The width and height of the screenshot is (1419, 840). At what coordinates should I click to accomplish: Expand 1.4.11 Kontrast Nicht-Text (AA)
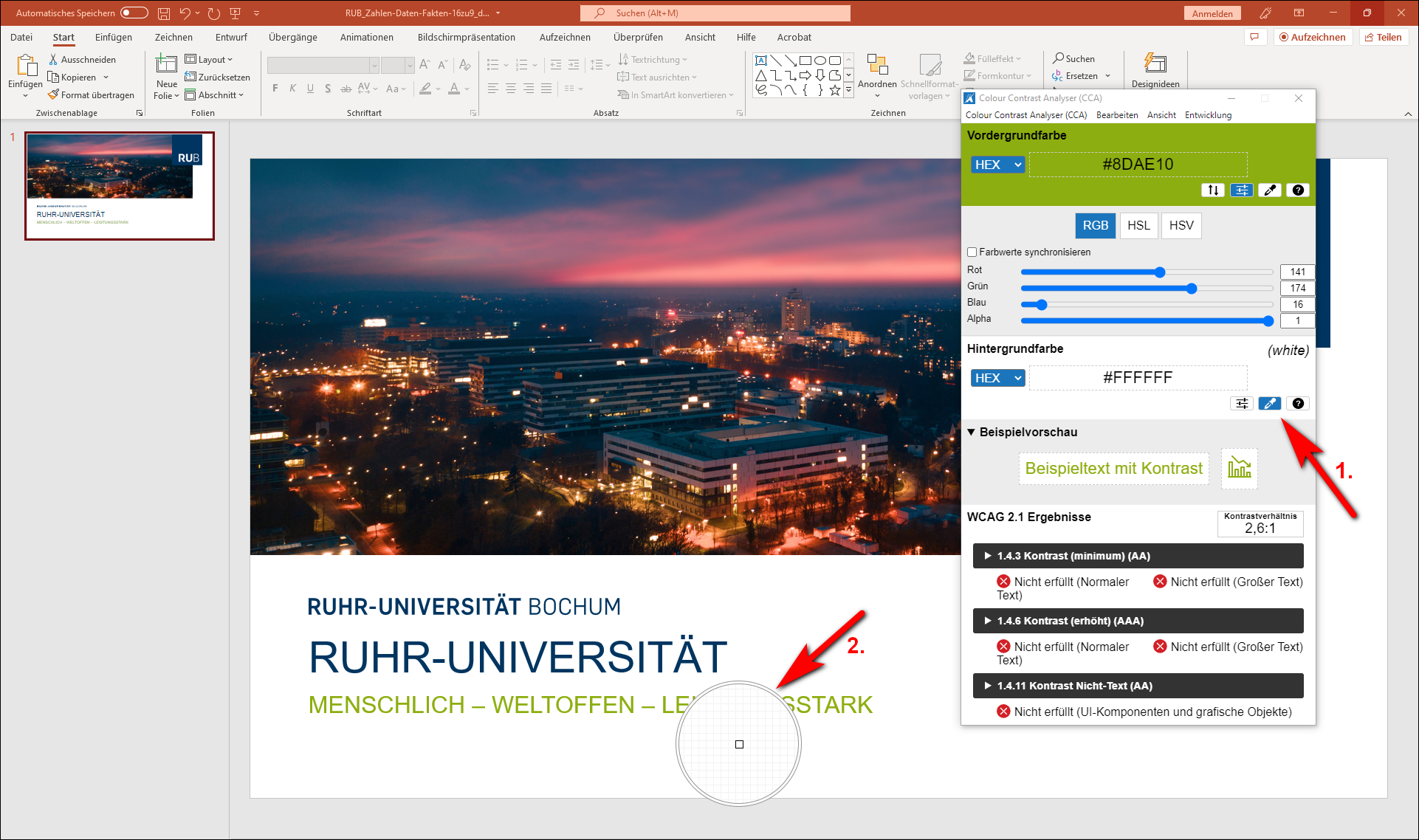coord(1138,686)
